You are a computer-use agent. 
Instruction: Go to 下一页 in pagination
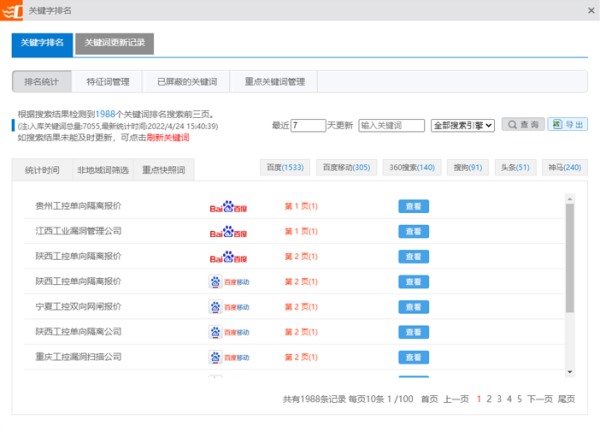click(x=540, y=399)
